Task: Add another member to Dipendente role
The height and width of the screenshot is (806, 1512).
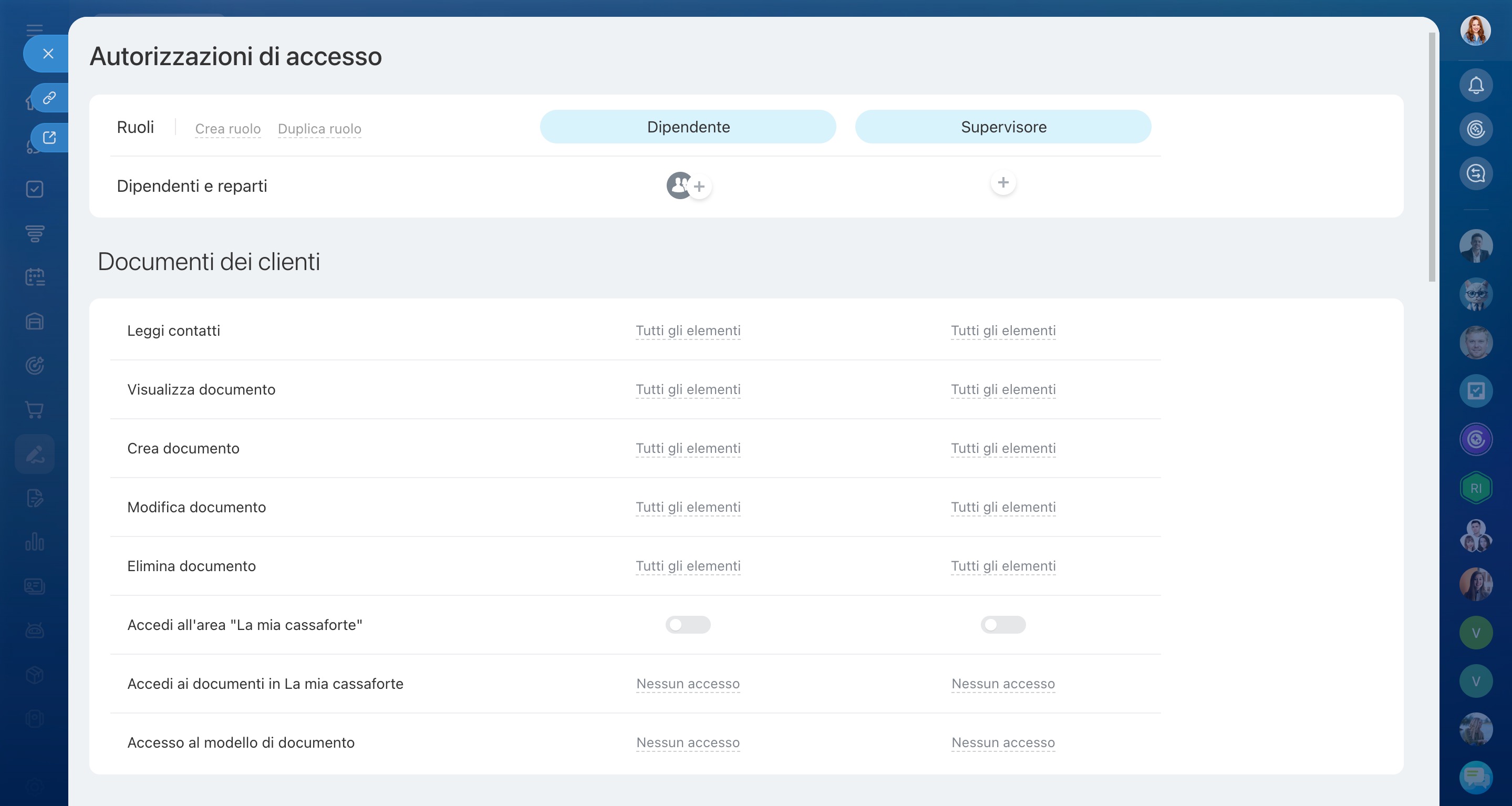Action: point(699,187)
